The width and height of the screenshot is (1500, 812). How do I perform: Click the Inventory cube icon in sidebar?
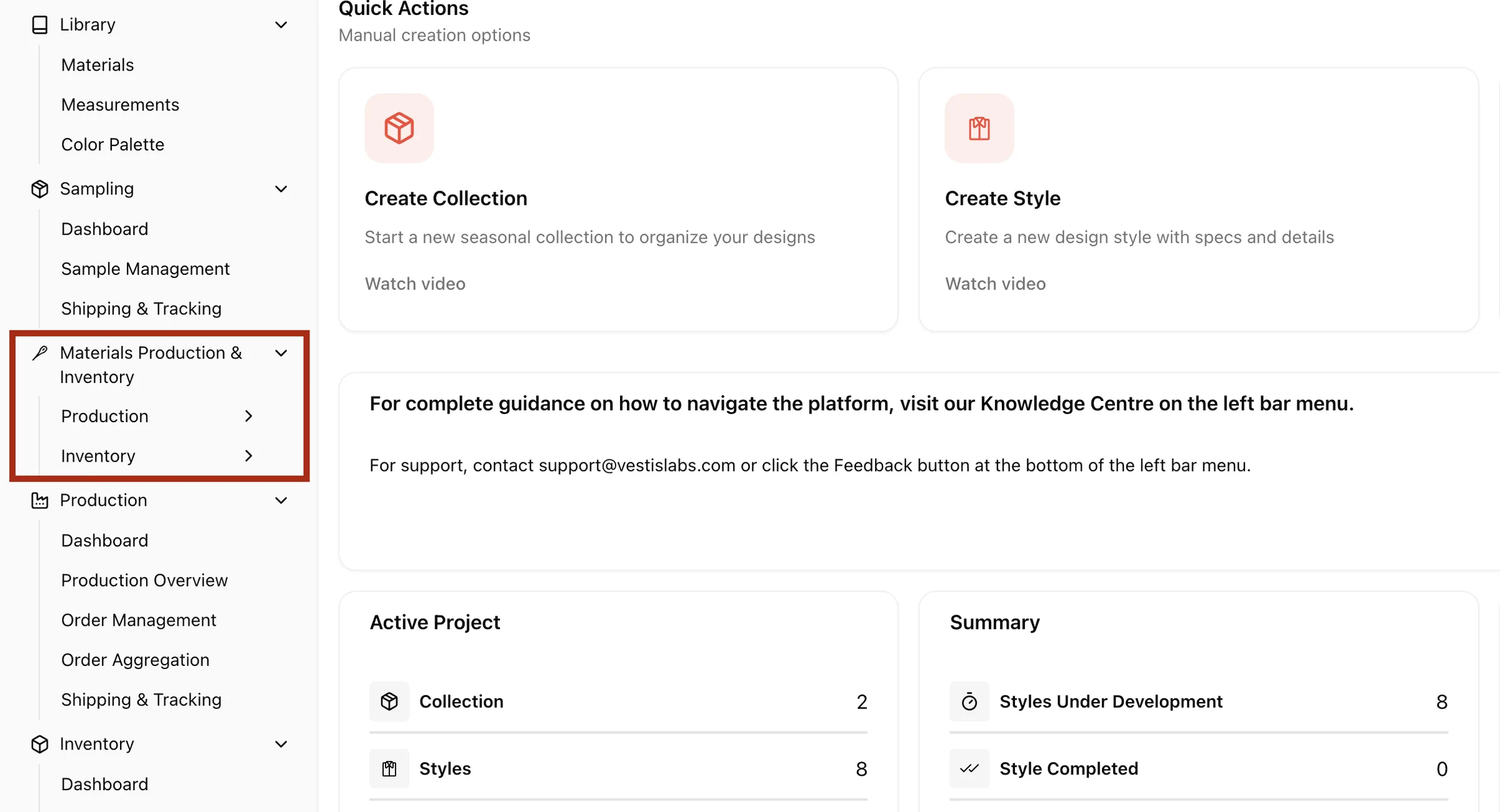pos(40,744)
